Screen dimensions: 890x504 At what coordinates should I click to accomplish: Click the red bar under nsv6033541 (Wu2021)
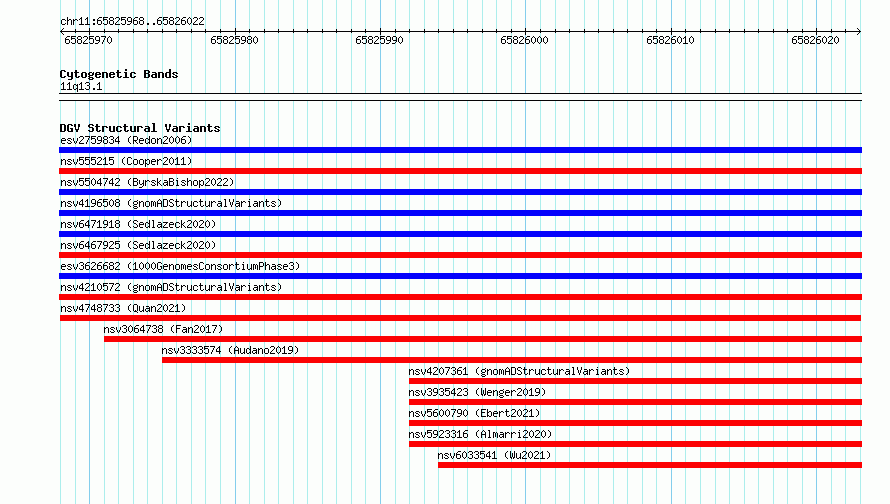point(650,465)
